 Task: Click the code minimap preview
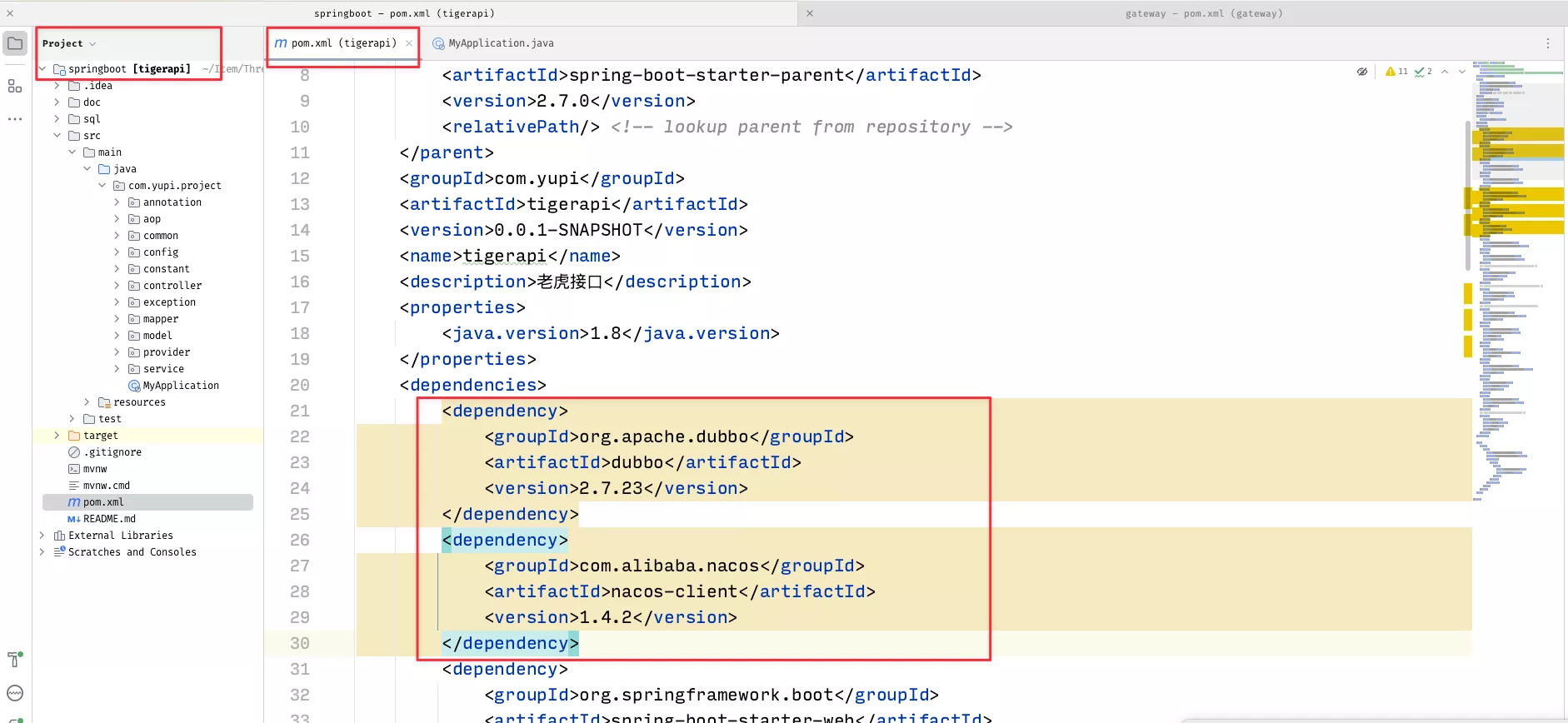1518,283
